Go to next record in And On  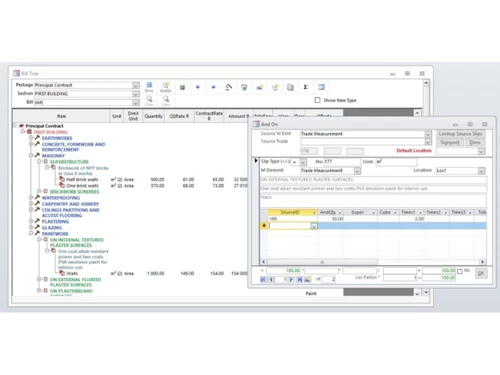291,279
